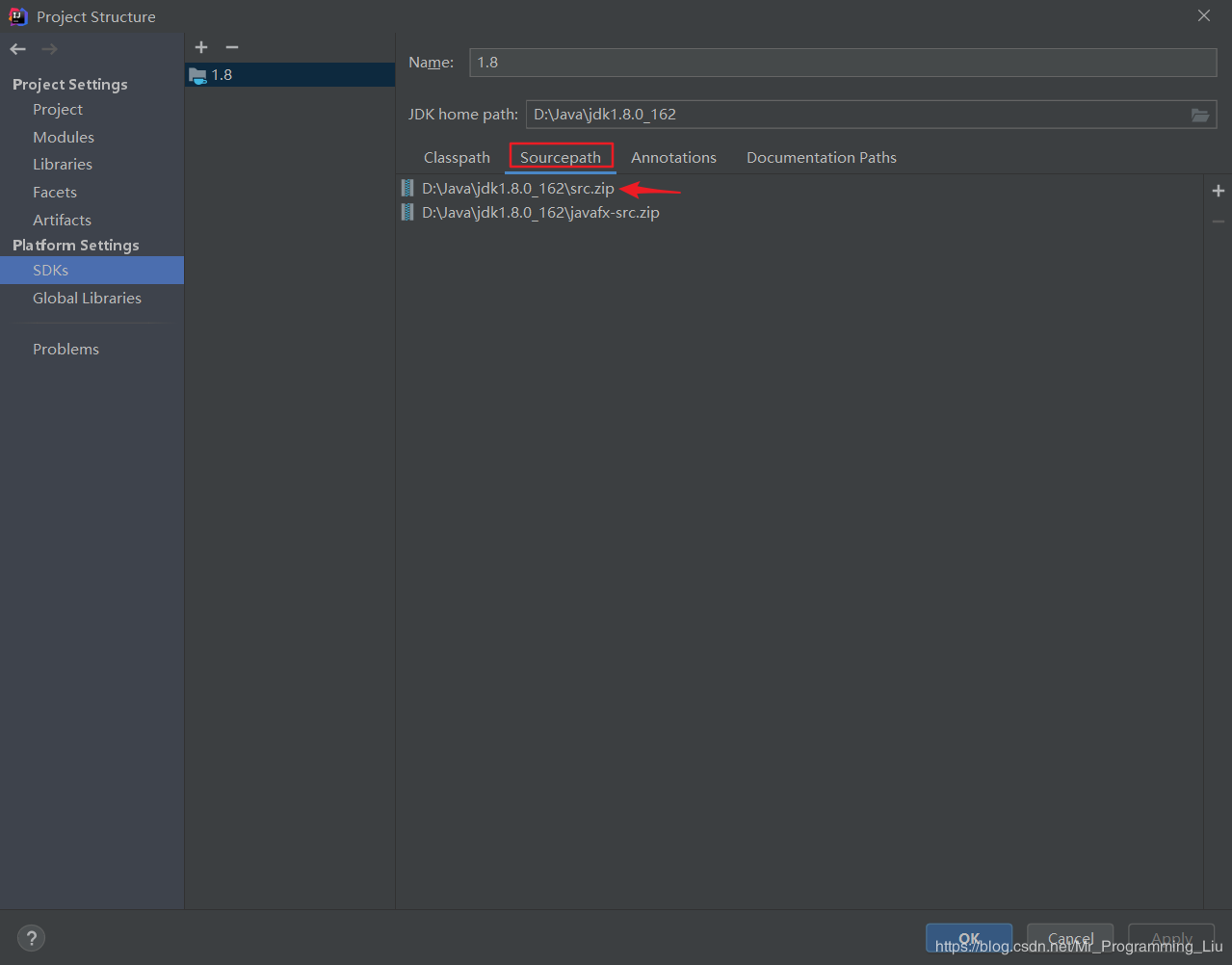
Task: Remove selected SDK with minus icon
Action: (231, 47)
